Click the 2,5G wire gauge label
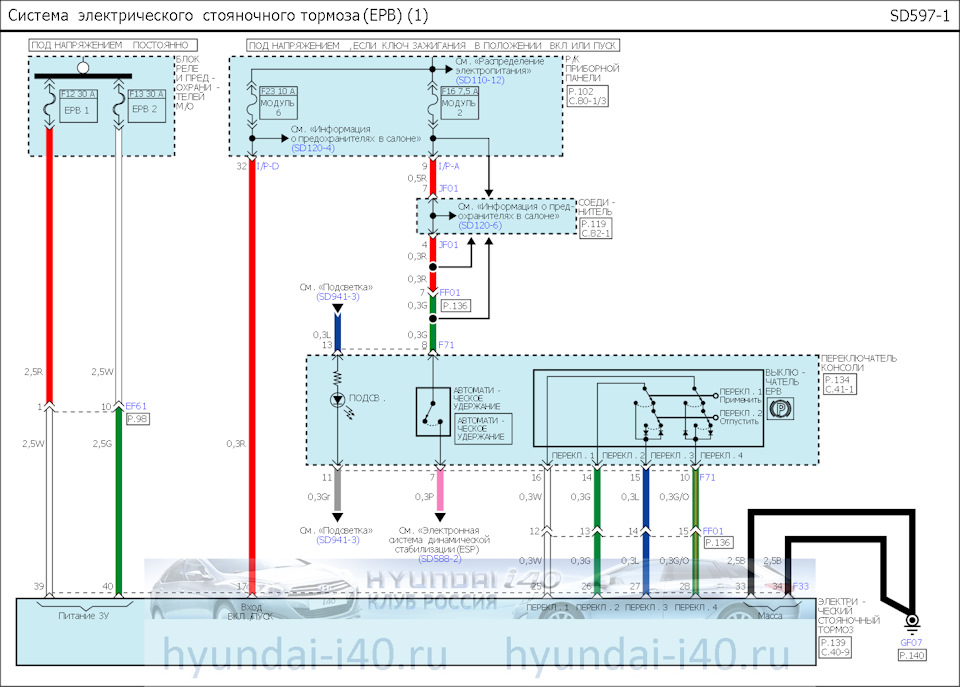This screenshot has height=687, width=960. pos(102,443)
